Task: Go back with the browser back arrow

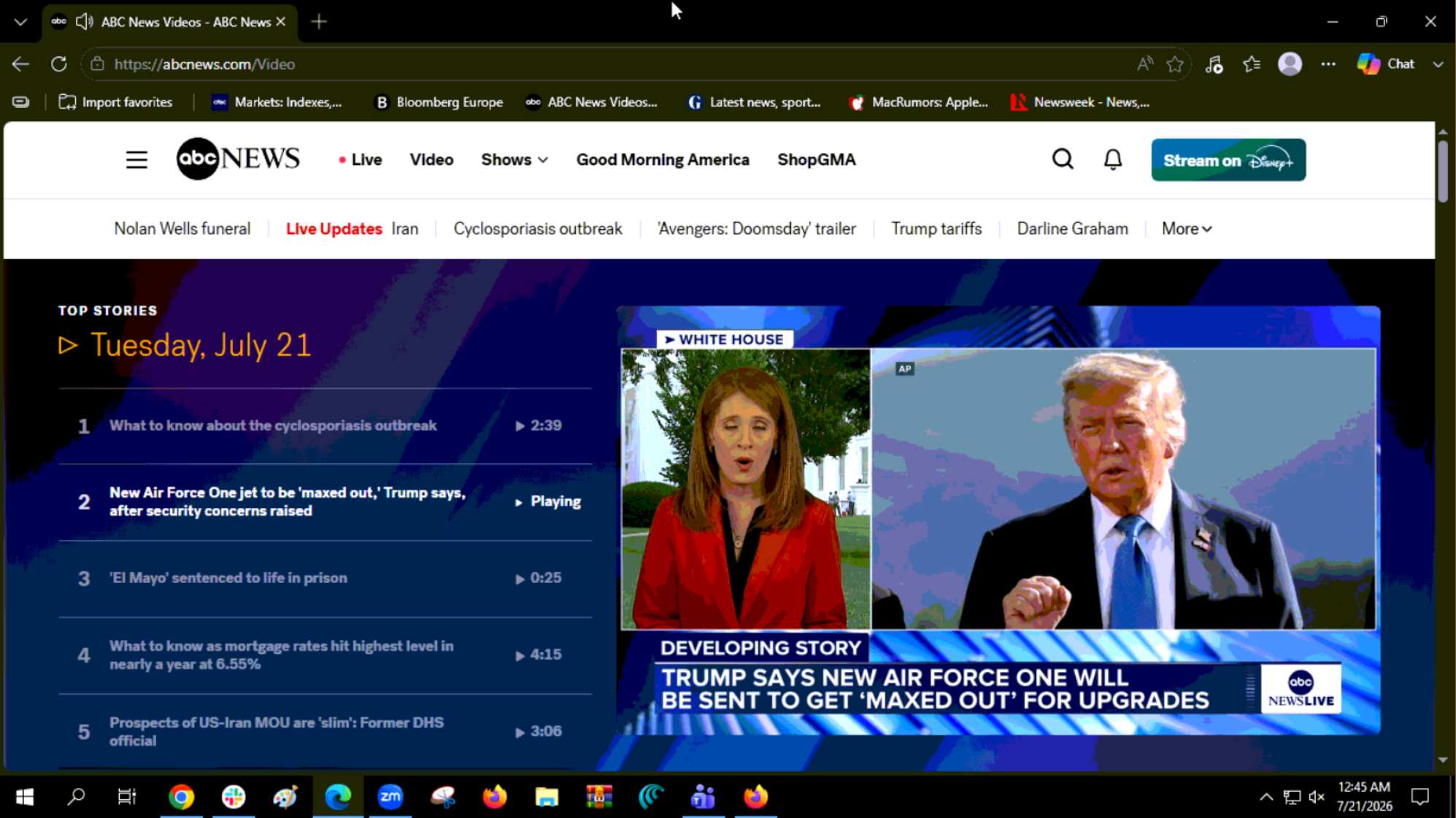Action: [20, 64]
